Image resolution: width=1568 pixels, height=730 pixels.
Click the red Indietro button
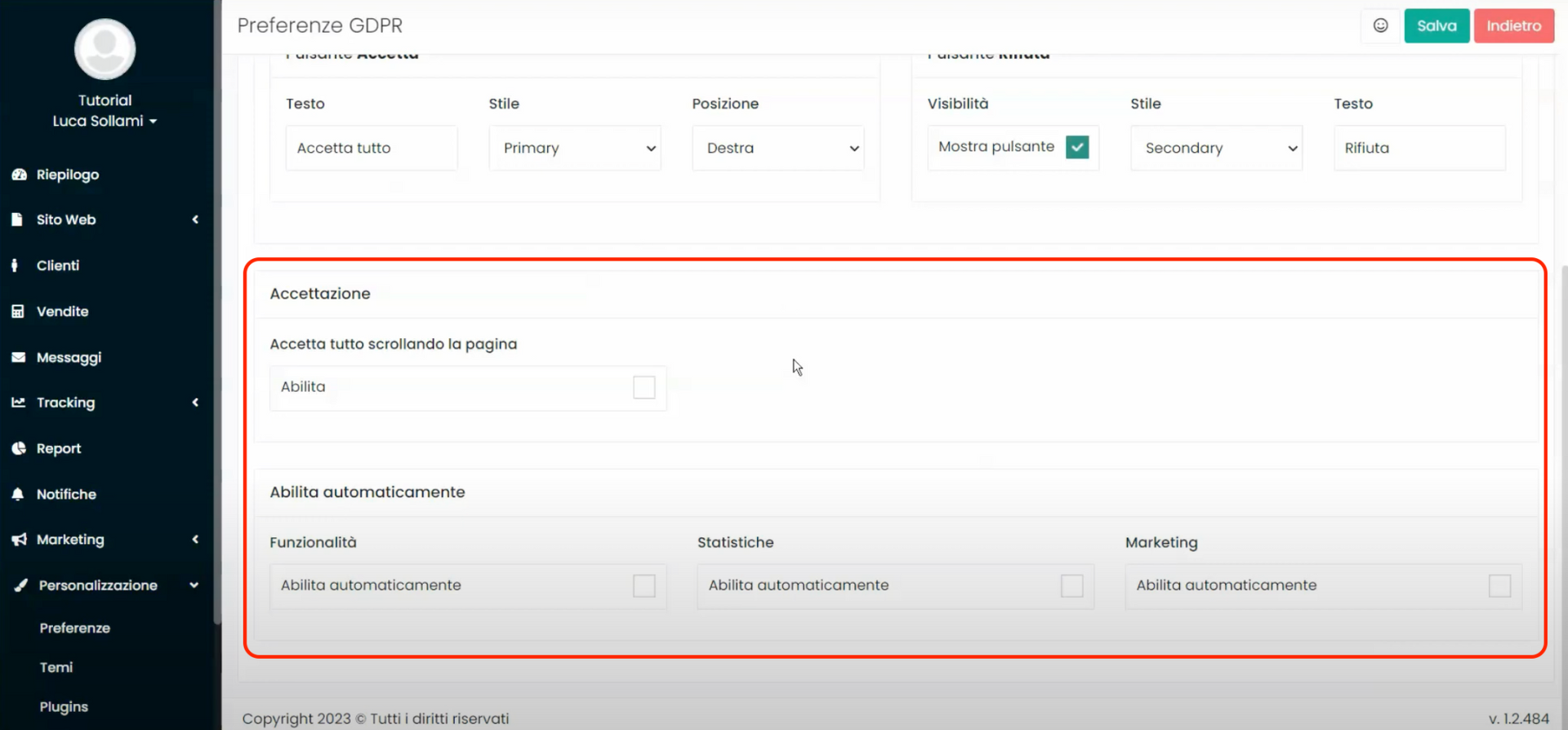click(1514, 25)
